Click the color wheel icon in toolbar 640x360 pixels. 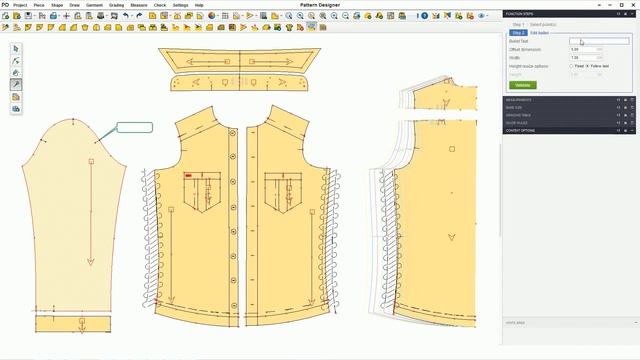[211, 16]
